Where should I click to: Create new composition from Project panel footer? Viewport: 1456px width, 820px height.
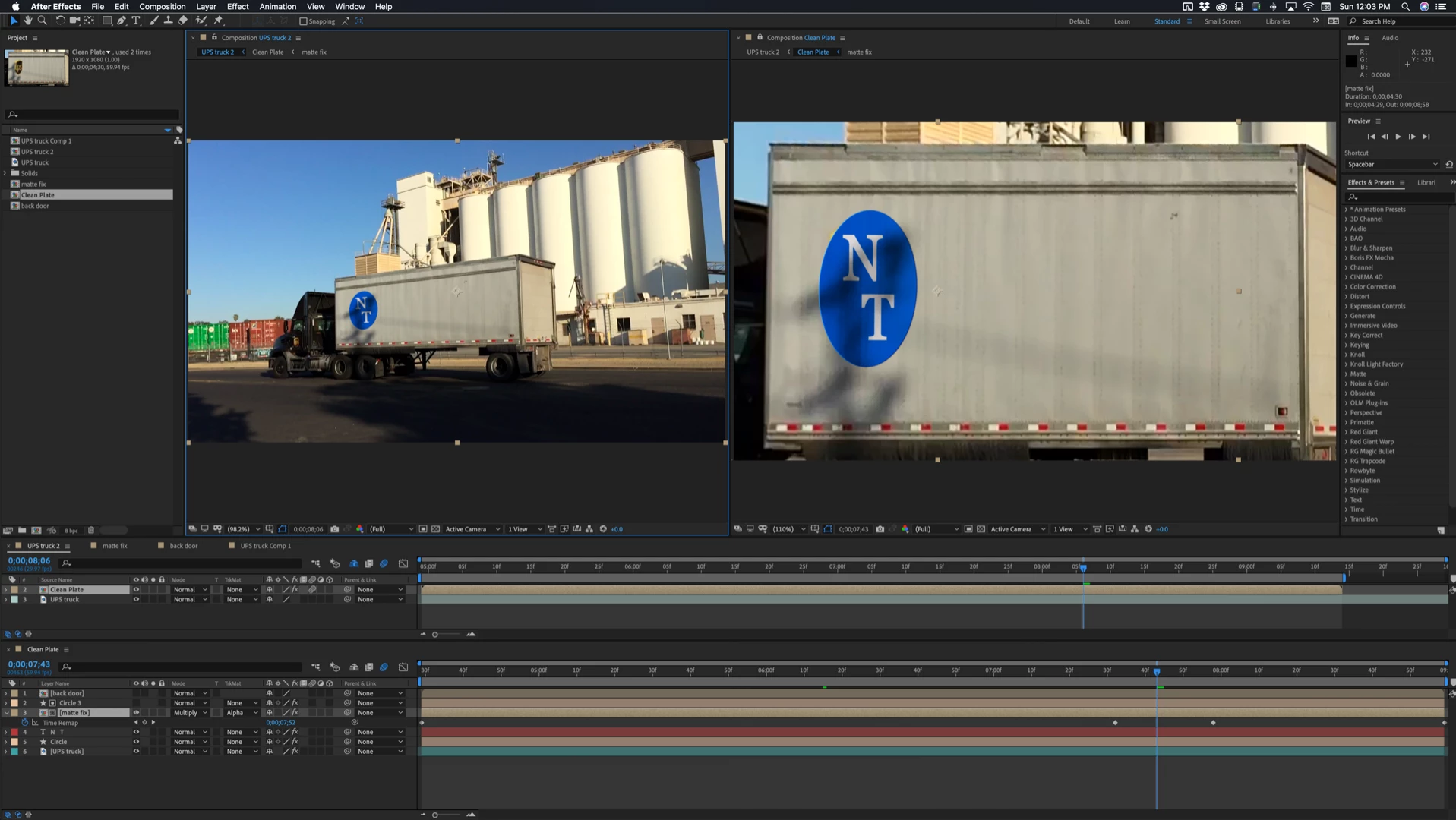[x=36, y=530]
